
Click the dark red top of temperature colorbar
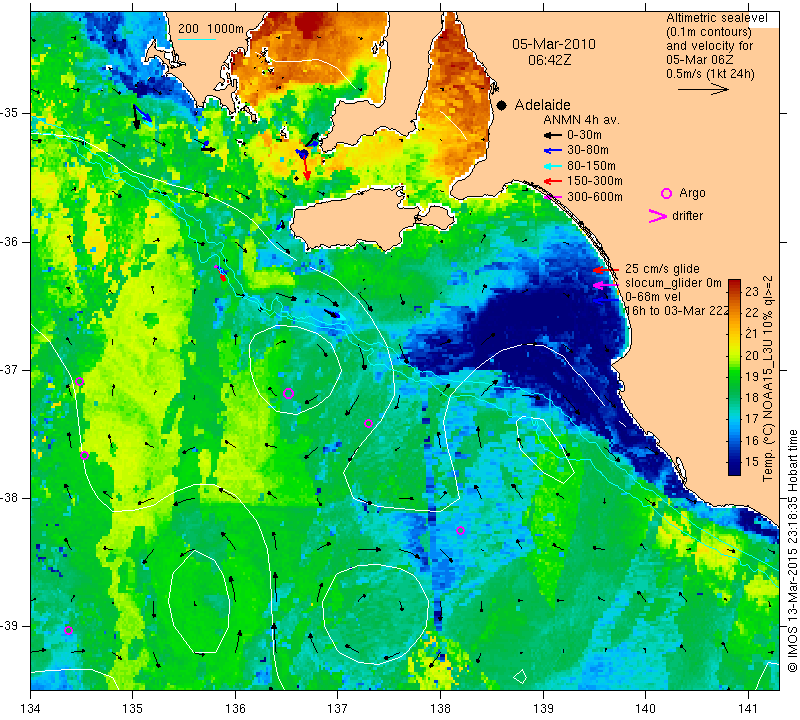pyautogui.click(x=734, y=284)
